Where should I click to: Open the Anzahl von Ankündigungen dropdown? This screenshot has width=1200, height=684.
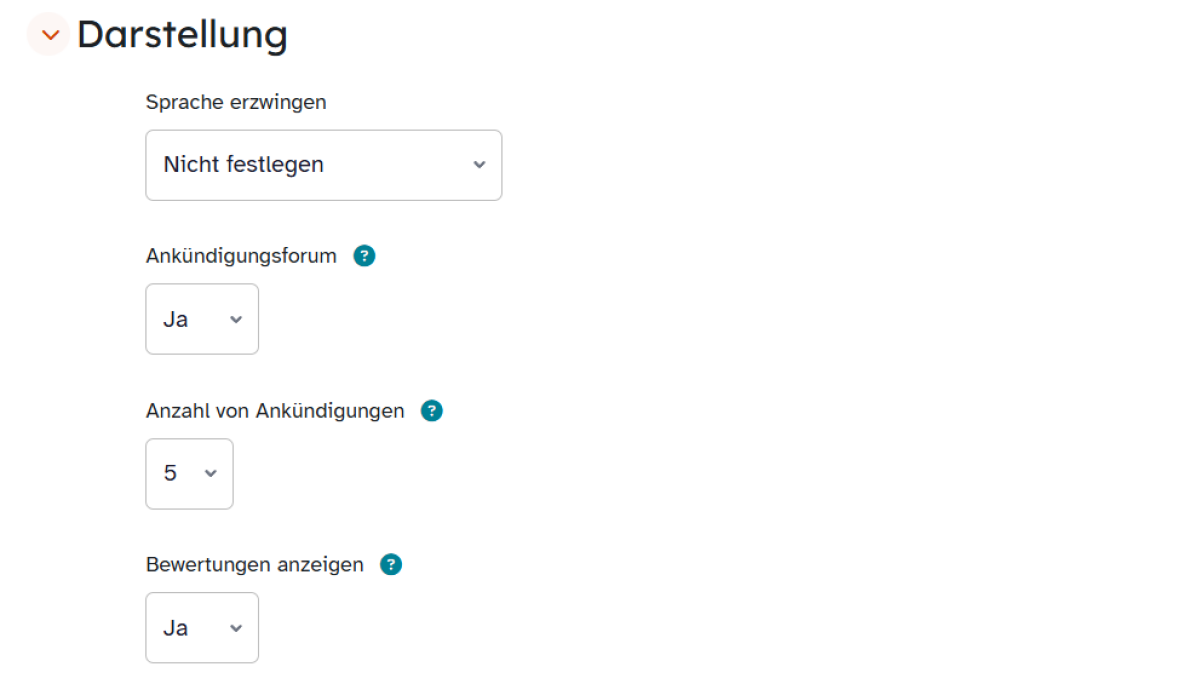190,474
